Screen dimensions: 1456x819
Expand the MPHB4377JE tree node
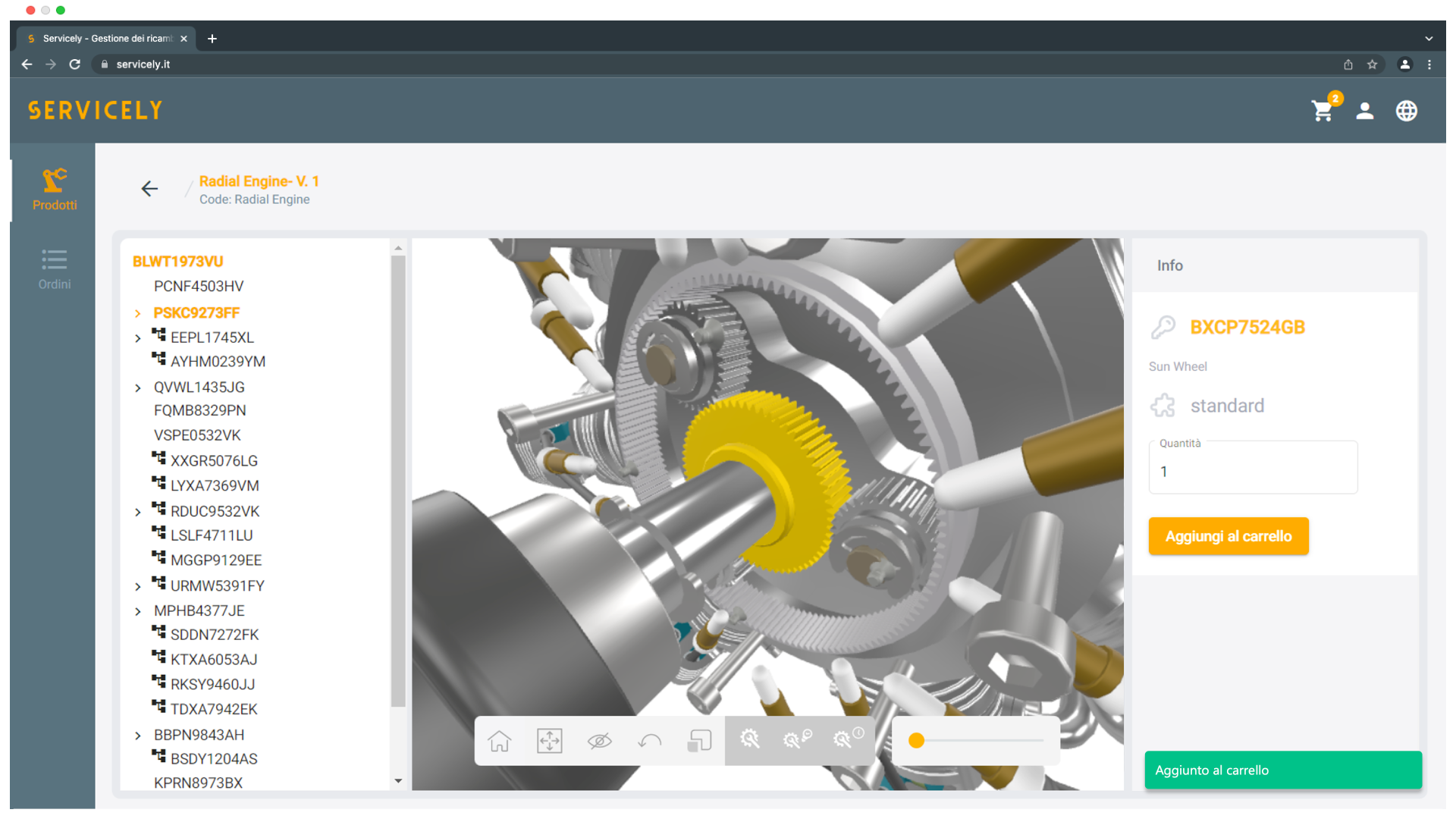138,611
